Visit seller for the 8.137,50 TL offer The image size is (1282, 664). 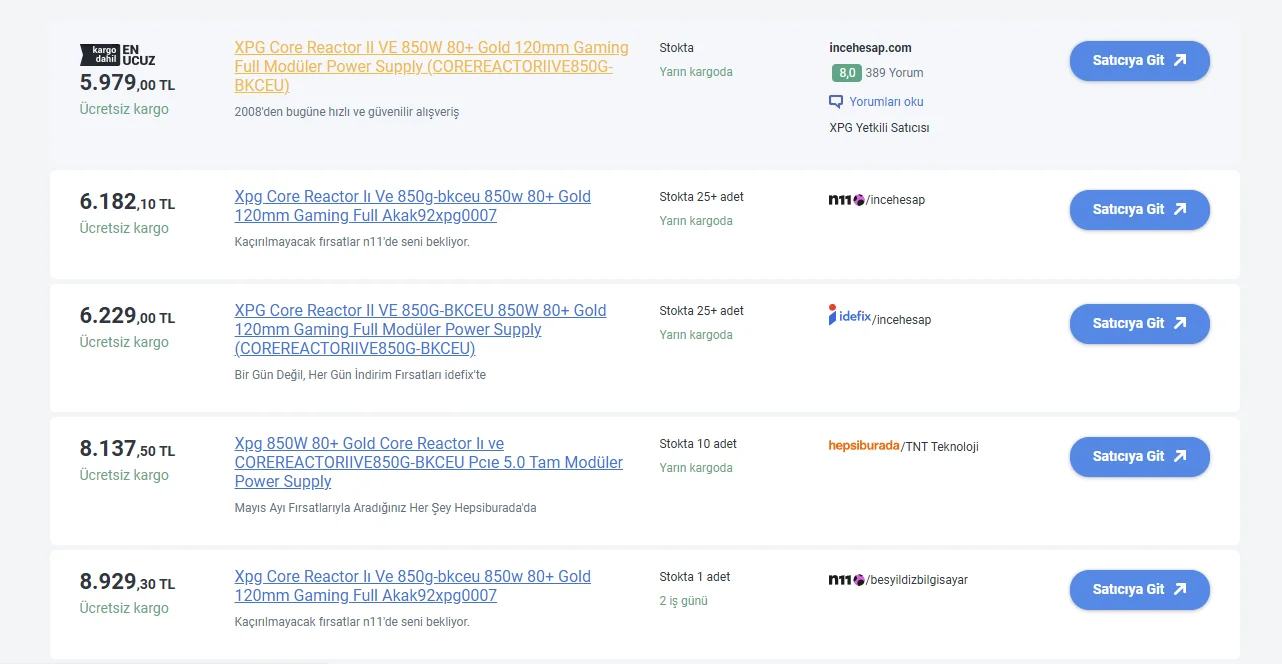(x=1139, y=457)
